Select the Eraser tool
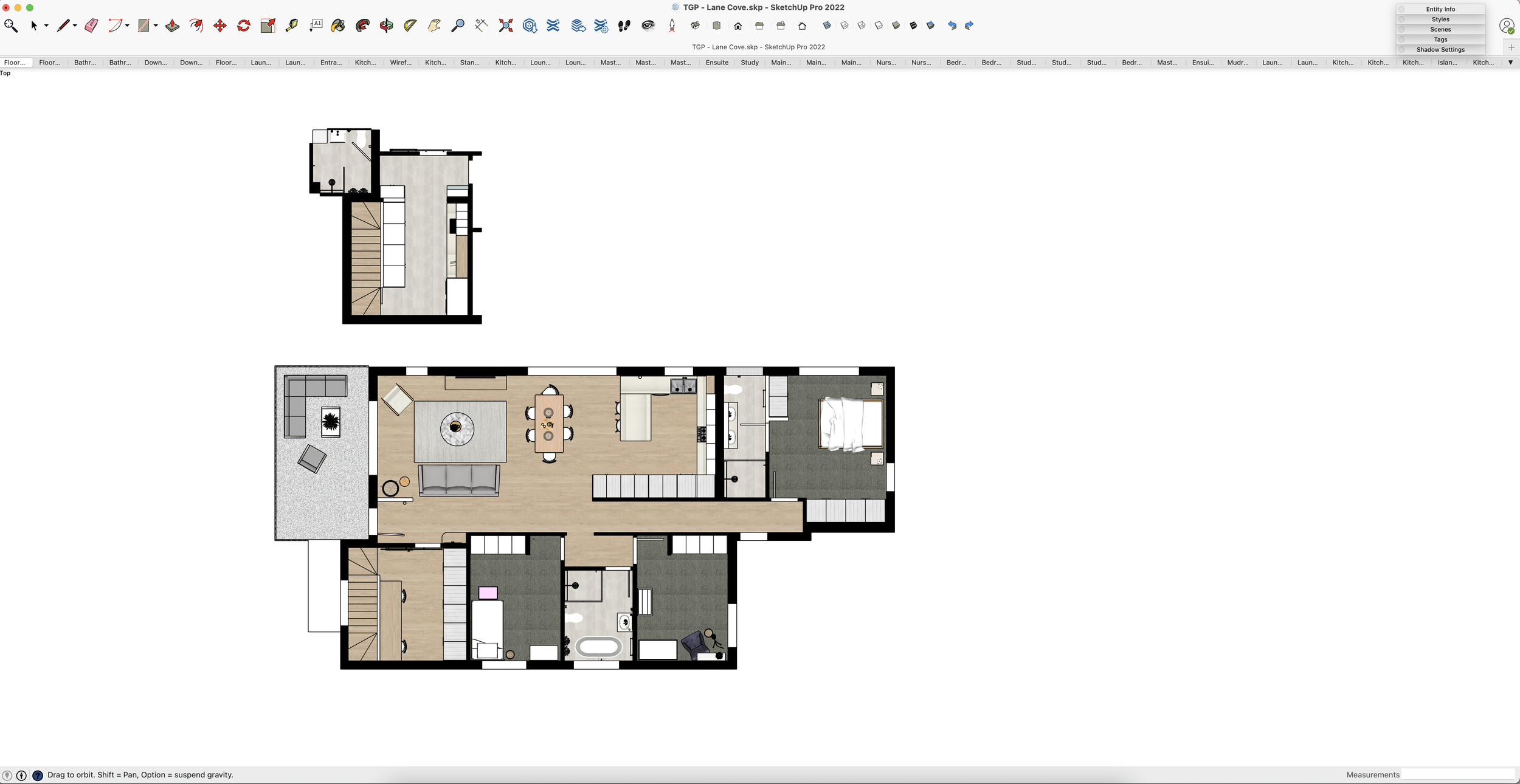 coord(91,26)
